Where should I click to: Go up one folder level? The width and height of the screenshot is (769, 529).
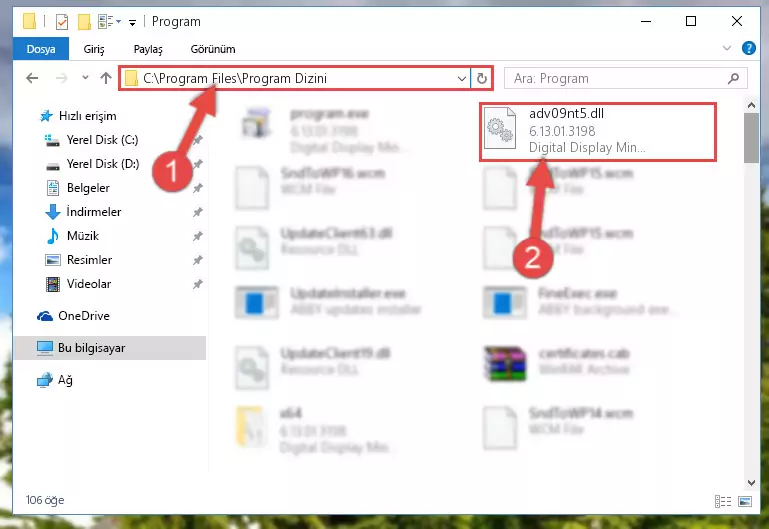click(106, 78)
